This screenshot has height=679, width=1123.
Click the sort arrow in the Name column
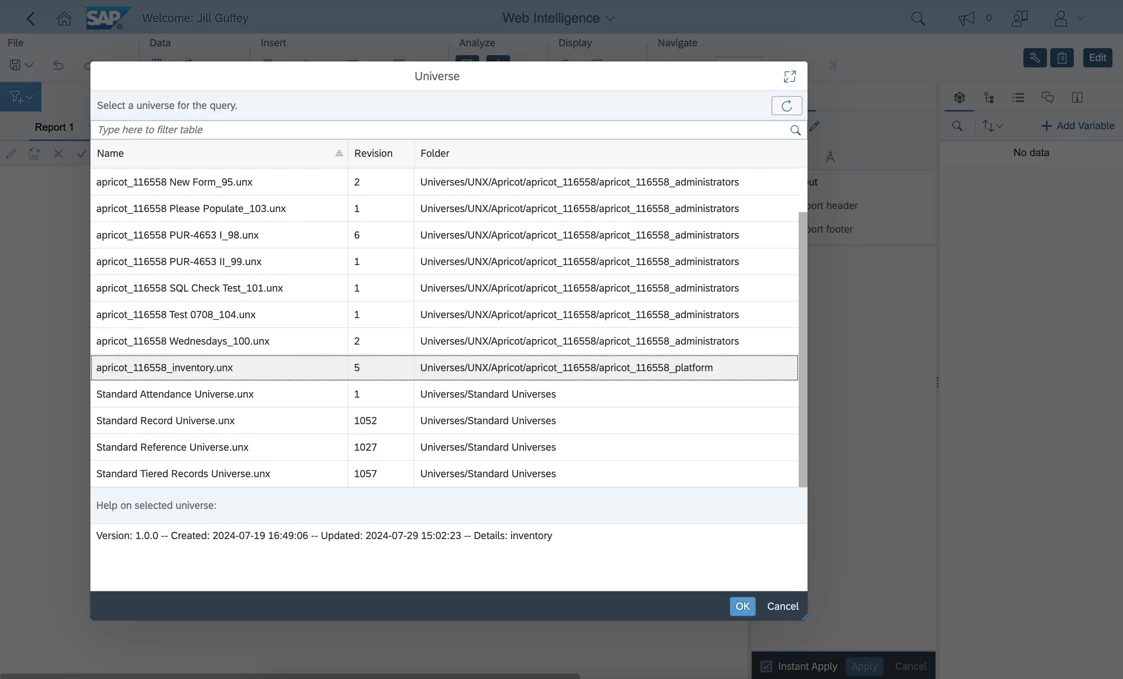coord(339,153)
